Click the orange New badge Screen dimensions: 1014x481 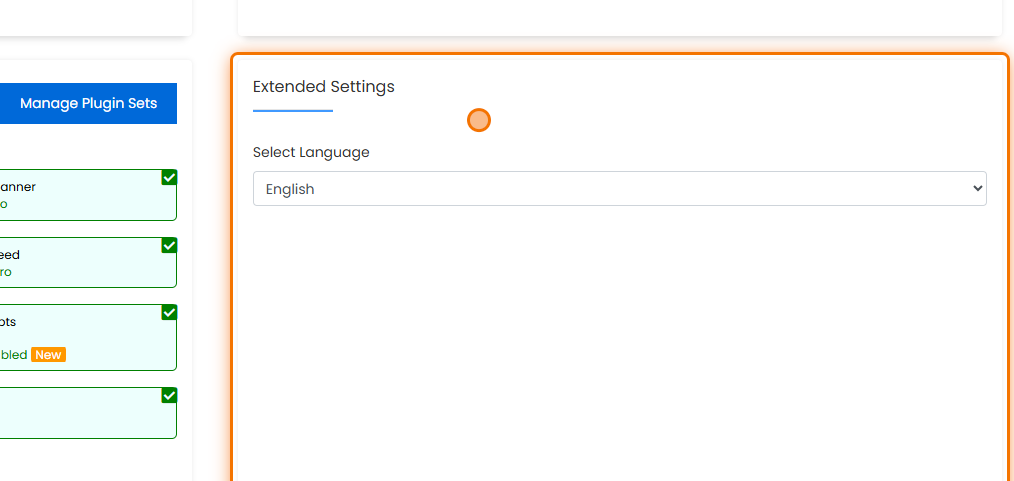[48, 355]
